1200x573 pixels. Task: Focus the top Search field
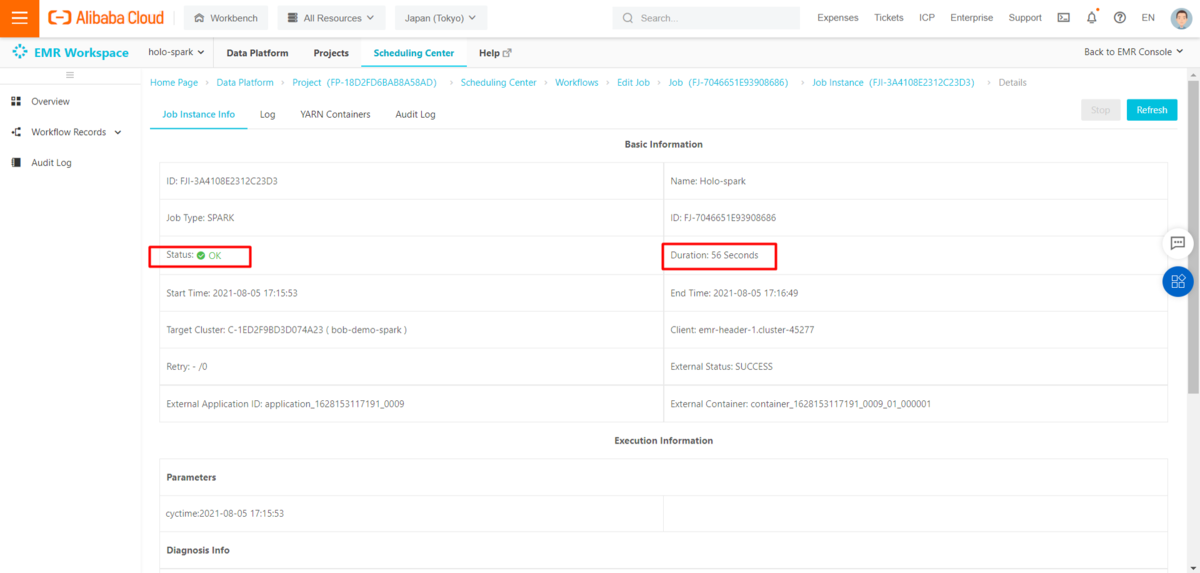tap(706, 18)
